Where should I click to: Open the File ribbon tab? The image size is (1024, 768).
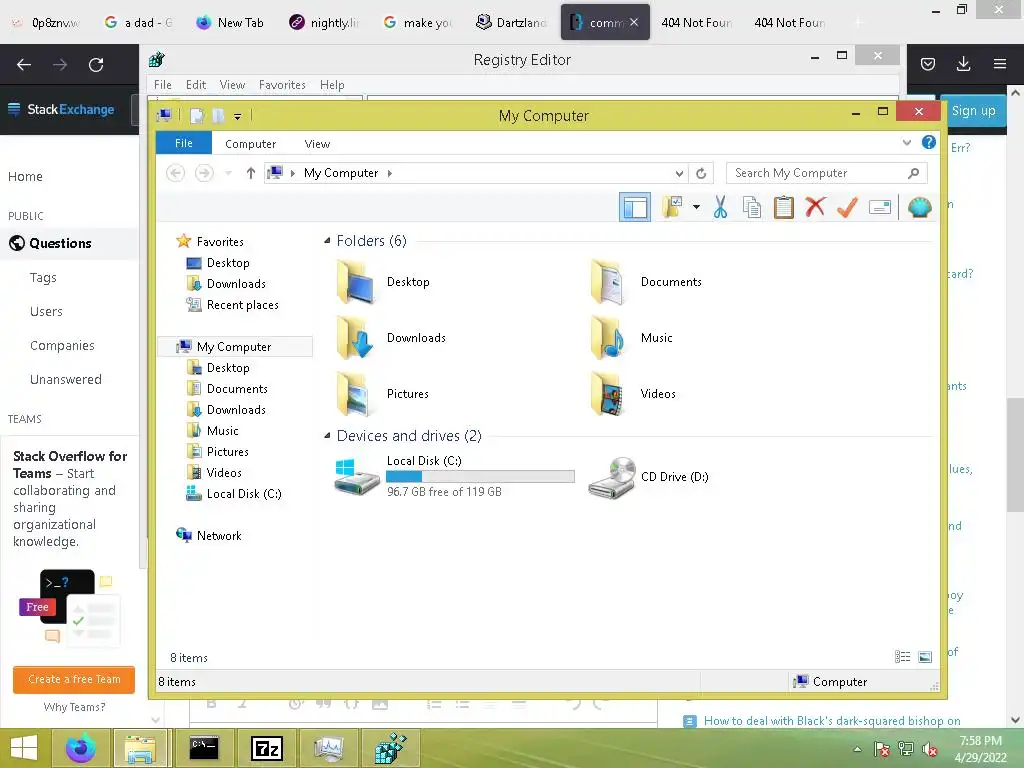point(184,143)
